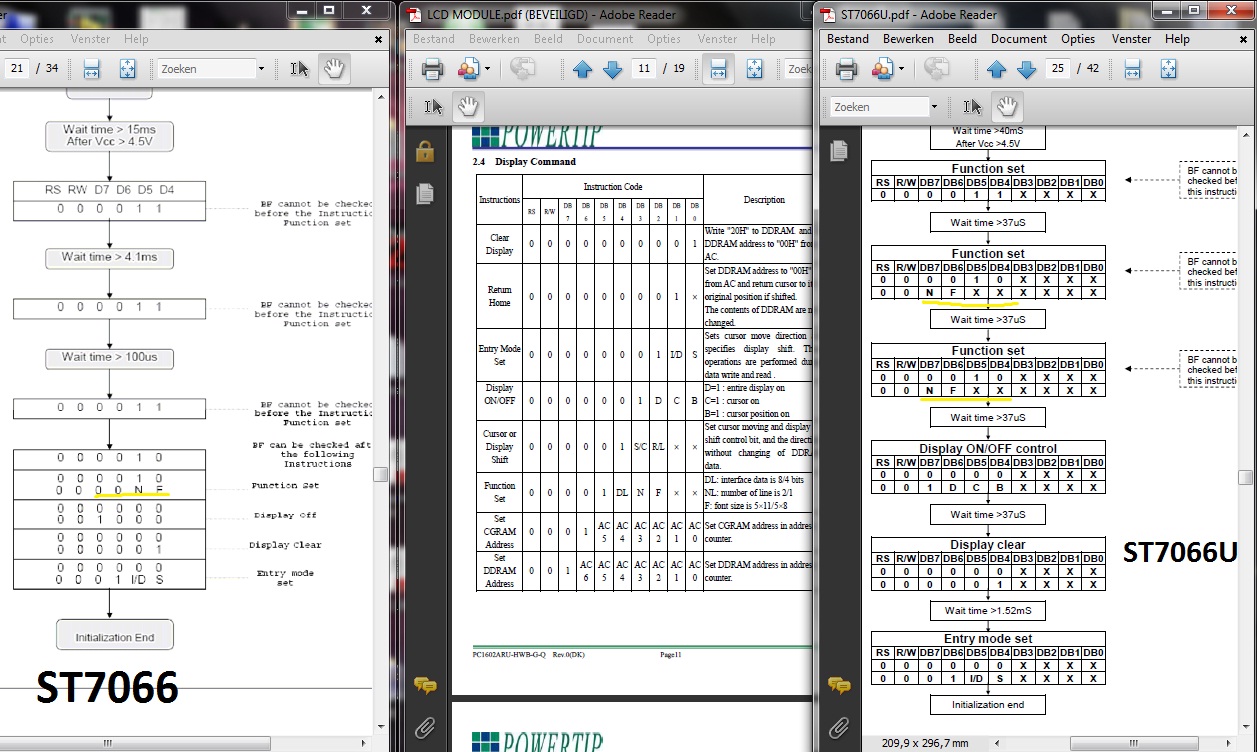Click the vertical scrollbar thumb in ST7066U.pdf window
The height and width of the screenshot is (752, 1257).
1247,476
